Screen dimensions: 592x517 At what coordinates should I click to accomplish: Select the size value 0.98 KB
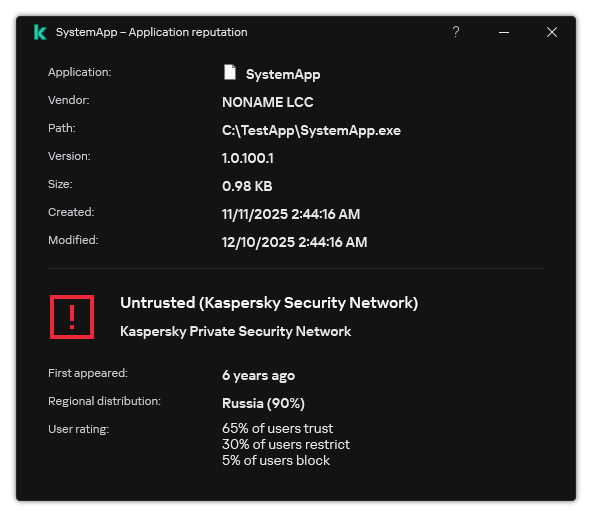coord(247,186)
